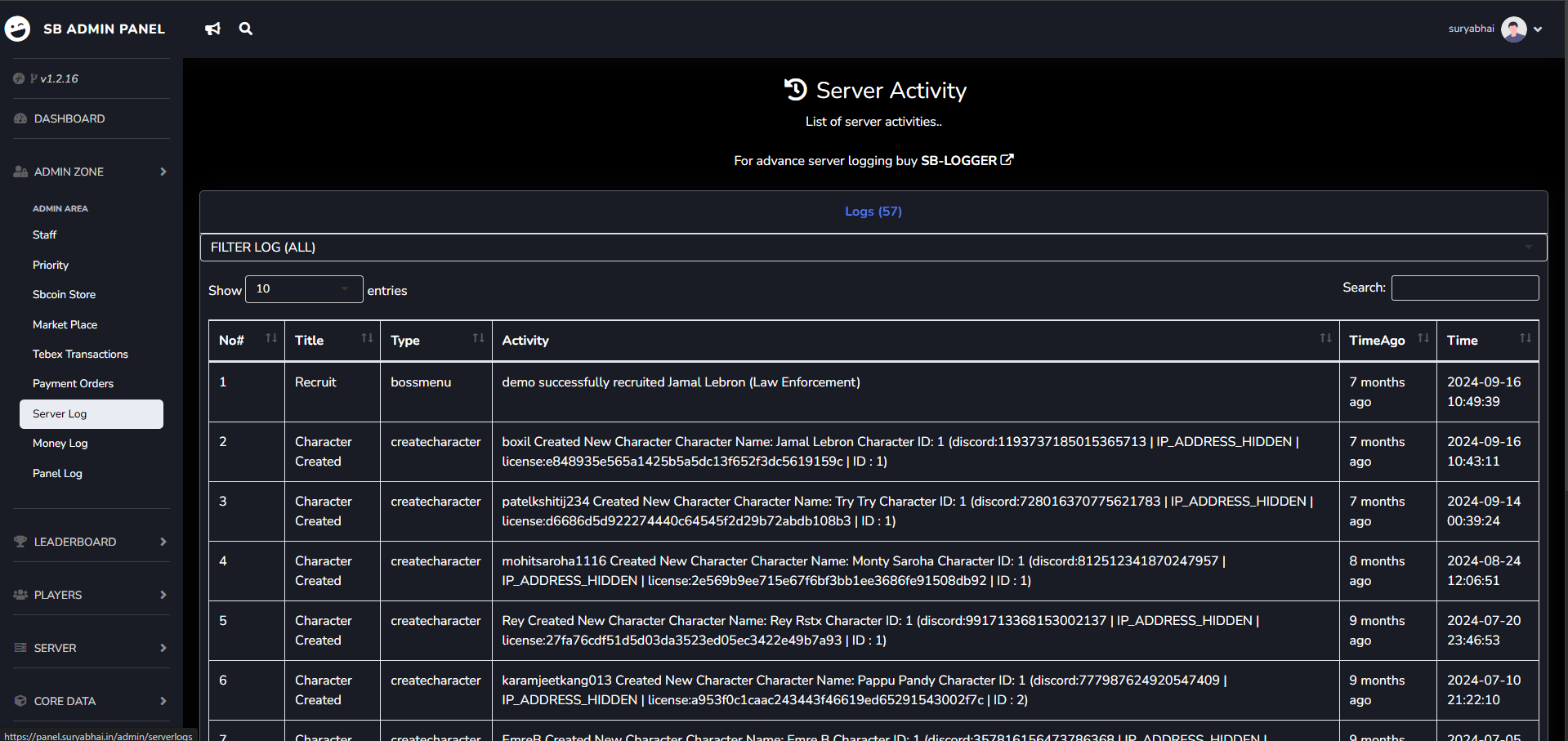Expand the user account dropdown arrow
Image resolution: width=1568 pixels, height=741 pixels.
pyautogui.click(x=1538, y=29)
